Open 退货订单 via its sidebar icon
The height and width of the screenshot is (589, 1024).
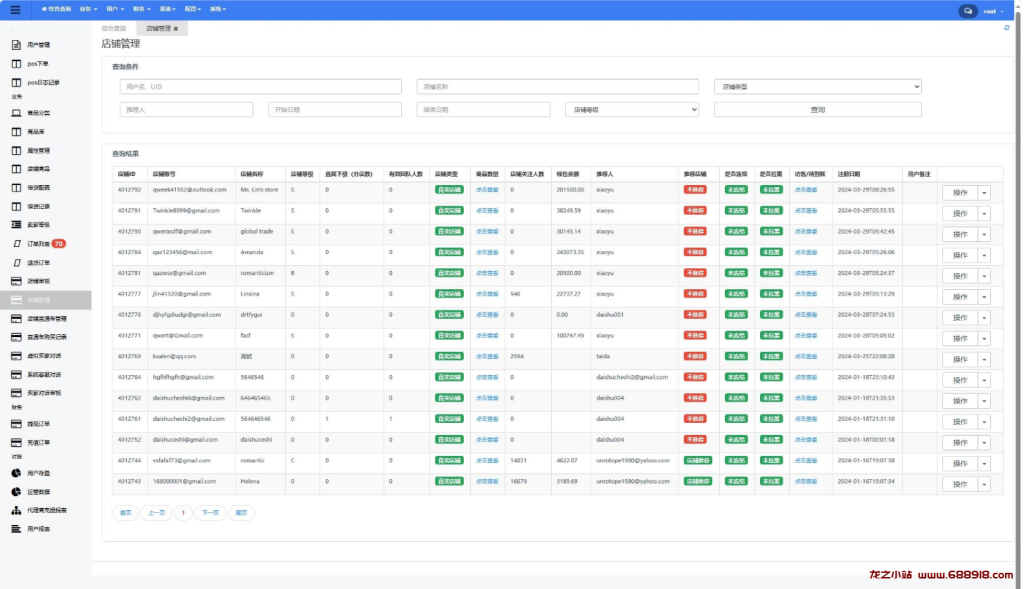coord(17,263)
